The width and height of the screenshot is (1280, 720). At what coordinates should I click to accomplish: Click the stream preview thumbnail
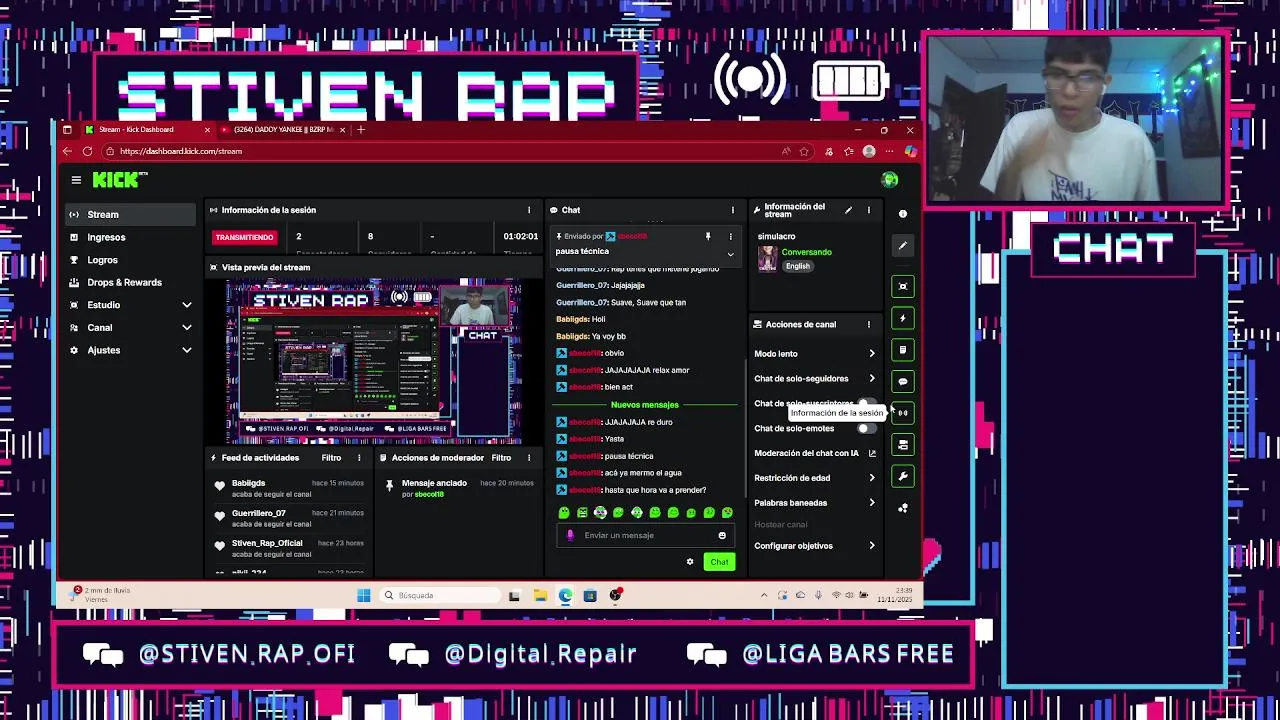tap(373, 361)
